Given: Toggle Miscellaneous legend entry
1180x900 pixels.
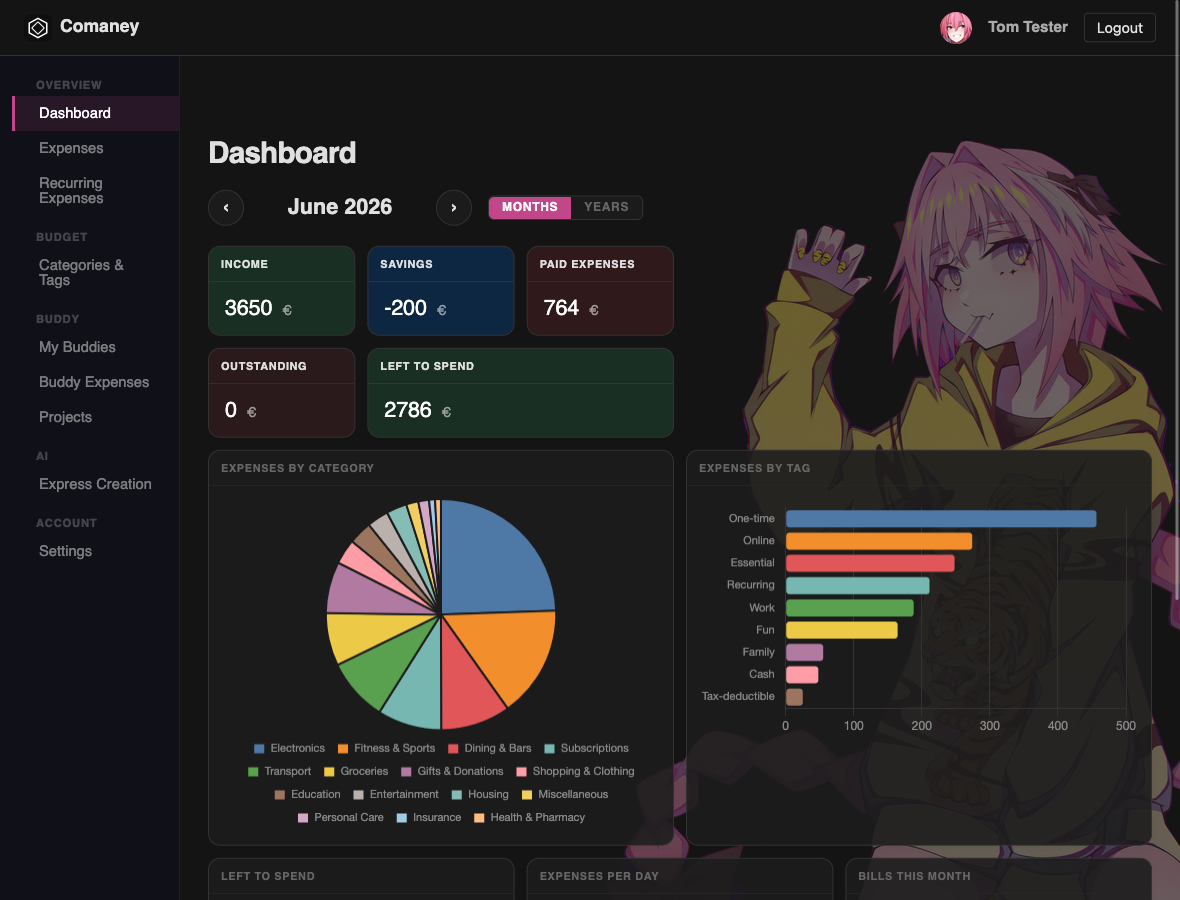Looking at the screenshot, I should coord(565,795).
